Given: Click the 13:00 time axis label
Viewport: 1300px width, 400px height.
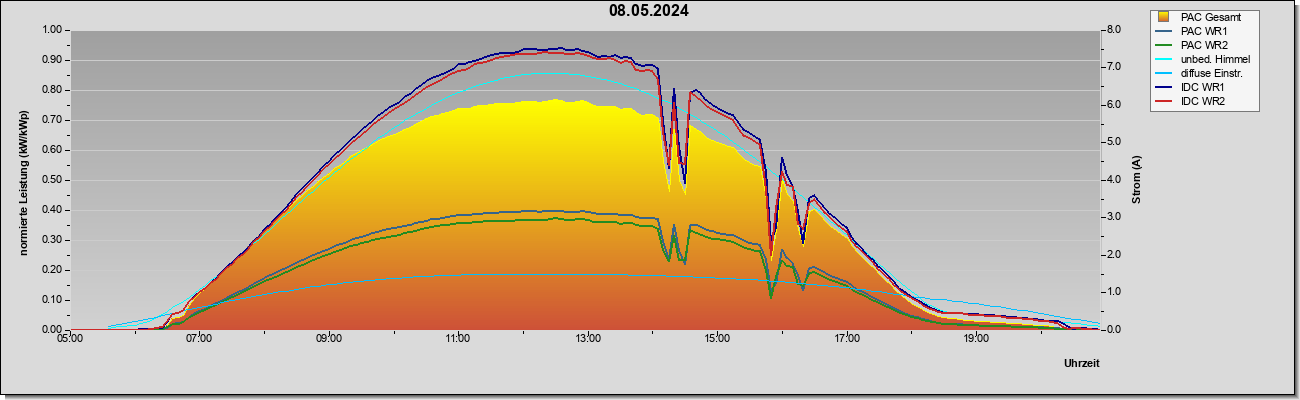Looking at the screenshot, I should tap(588, 340).
